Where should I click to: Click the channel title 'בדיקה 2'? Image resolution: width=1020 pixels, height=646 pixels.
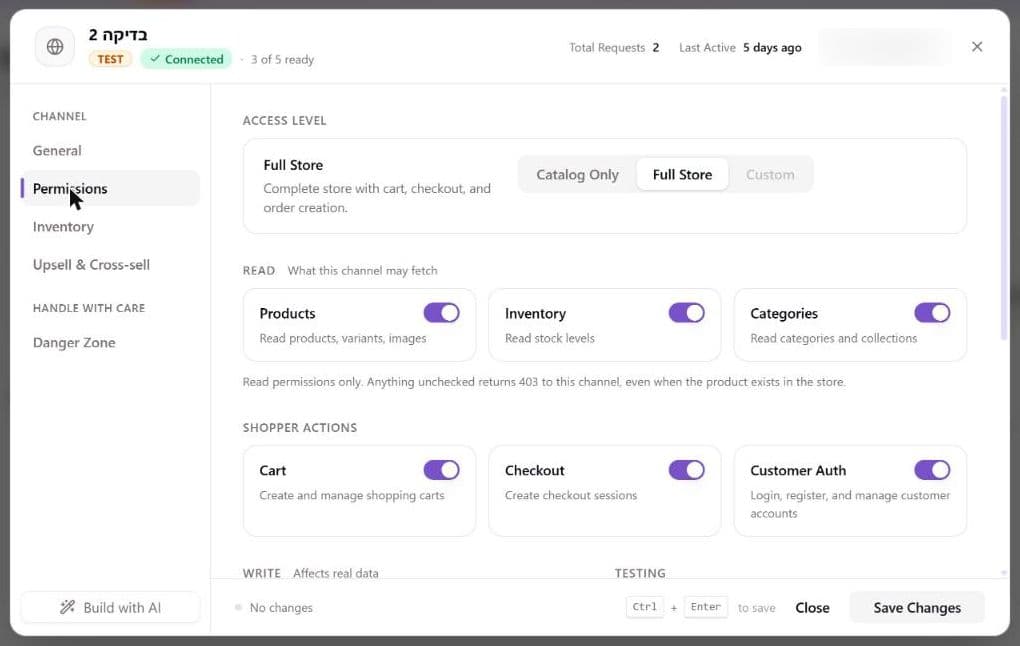118,34
